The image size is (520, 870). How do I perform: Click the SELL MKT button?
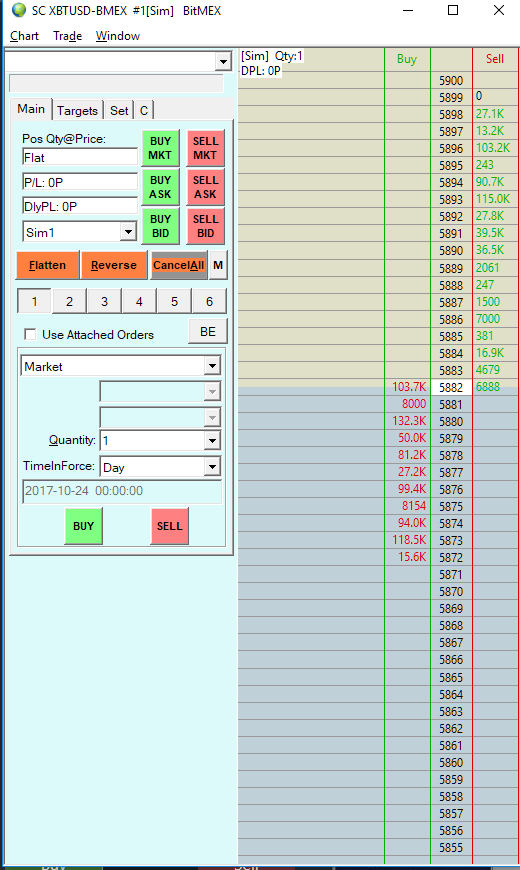pyautogui.click(x=205, y=148)
